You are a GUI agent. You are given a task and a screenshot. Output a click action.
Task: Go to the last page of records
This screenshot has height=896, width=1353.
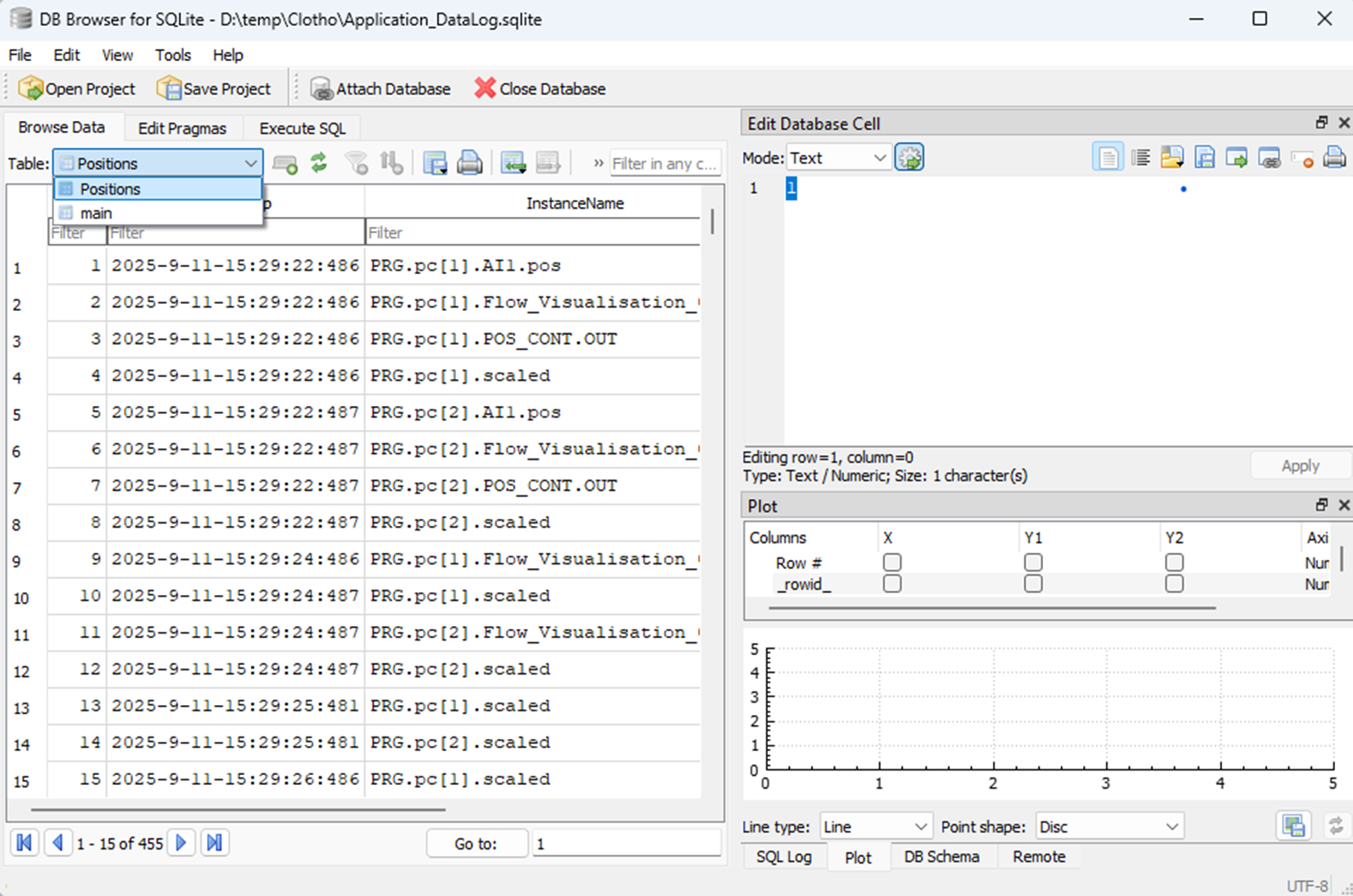215,843
